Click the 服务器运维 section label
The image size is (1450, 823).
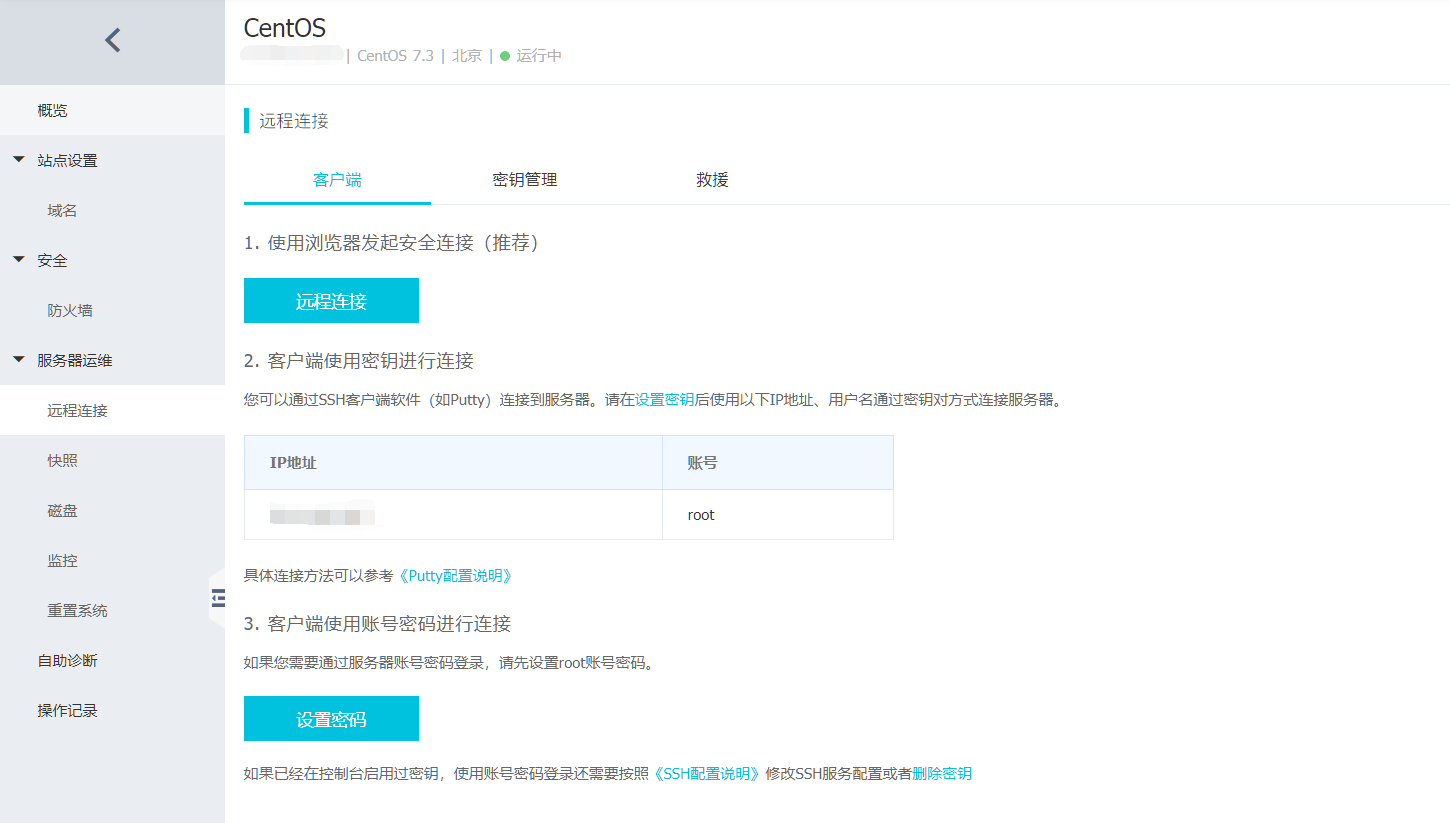(75, 360)
